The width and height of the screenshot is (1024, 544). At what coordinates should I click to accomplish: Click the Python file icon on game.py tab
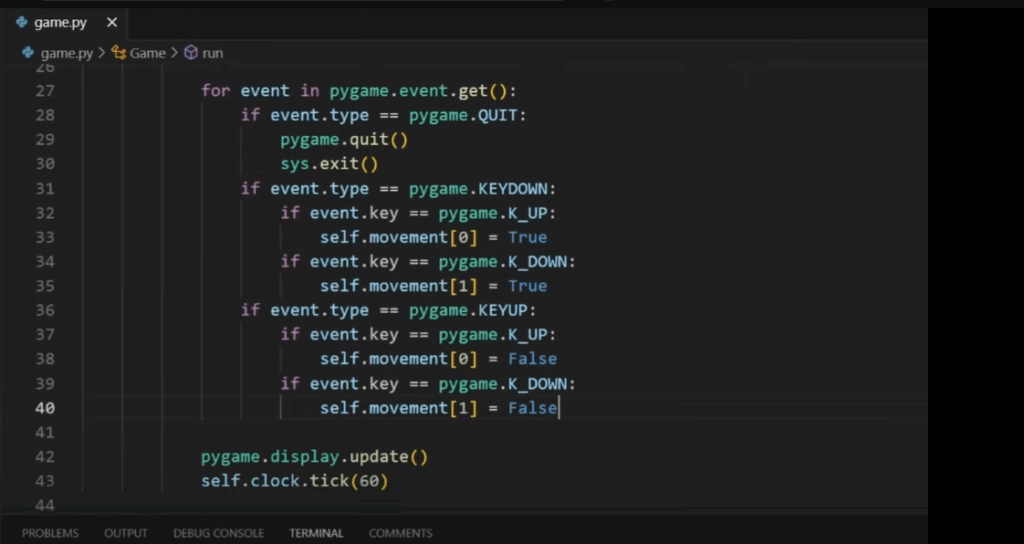pyautogui.click(x=22, y=22)
